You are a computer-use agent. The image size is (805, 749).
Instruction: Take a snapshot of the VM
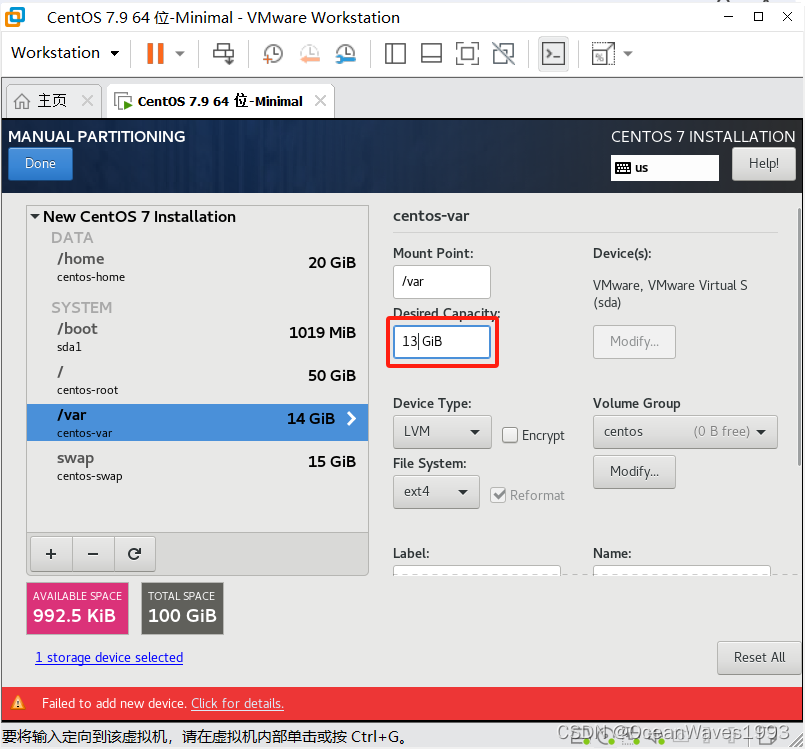[273, 53]
